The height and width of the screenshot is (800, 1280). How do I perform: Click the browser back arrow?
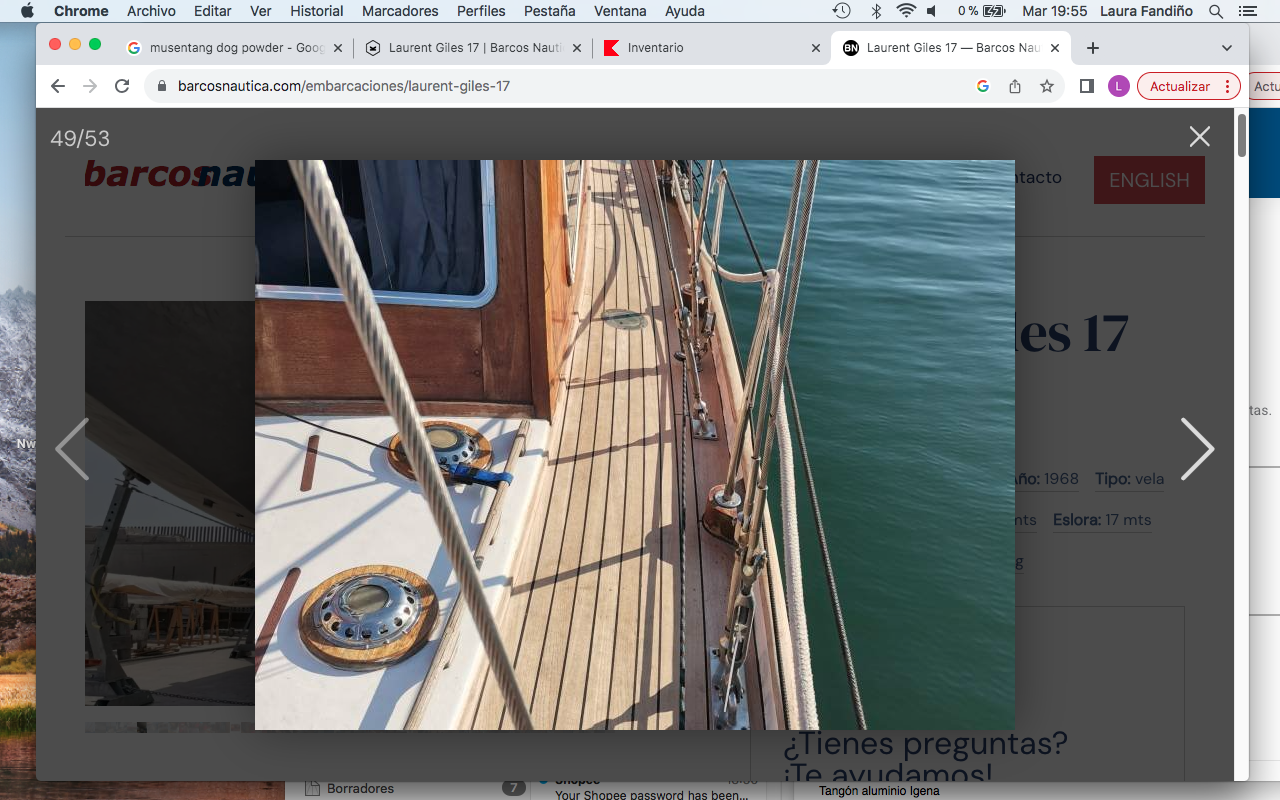pos(58,86)
